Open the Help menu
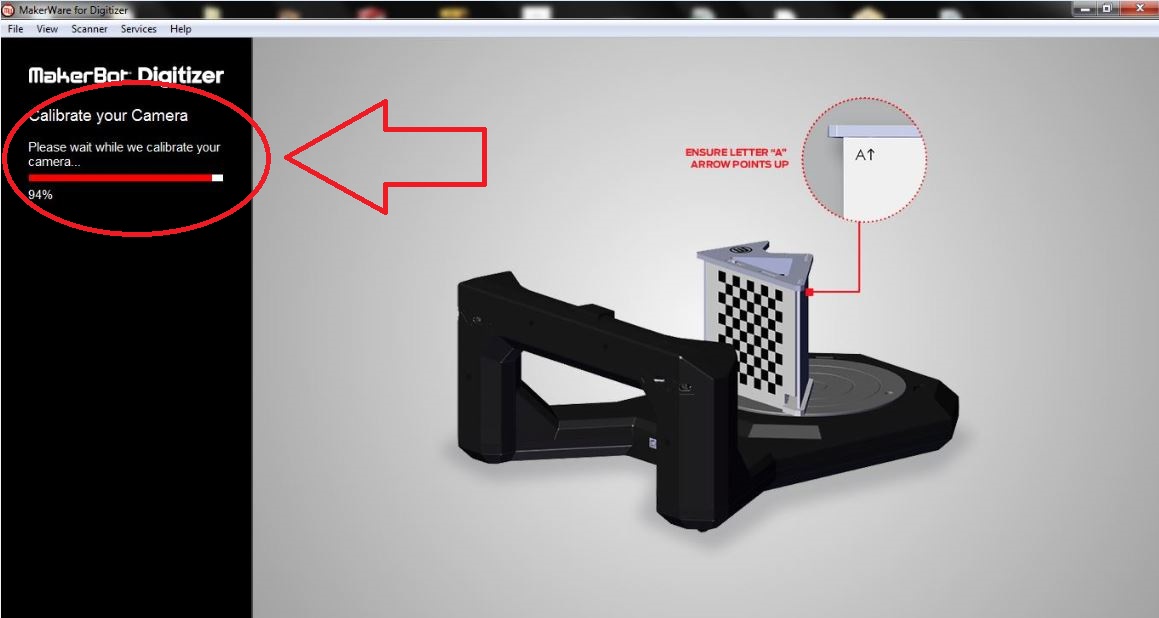Viewport: 1159px width, 618px height. pos(180,29)
